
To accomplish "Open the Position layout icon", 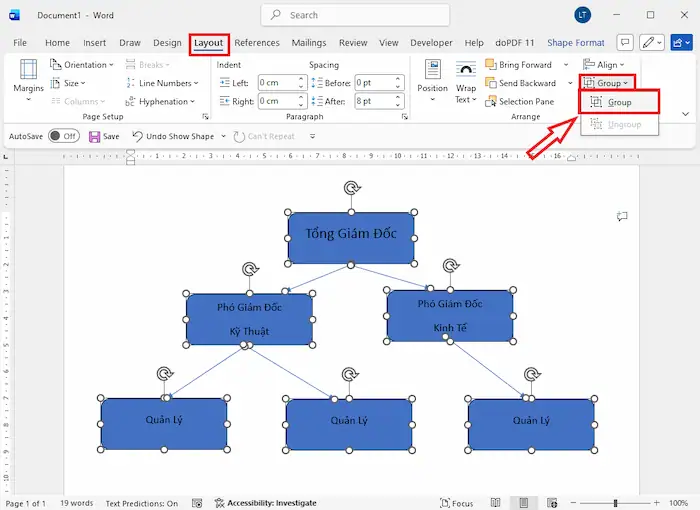I will coord(432,78).
